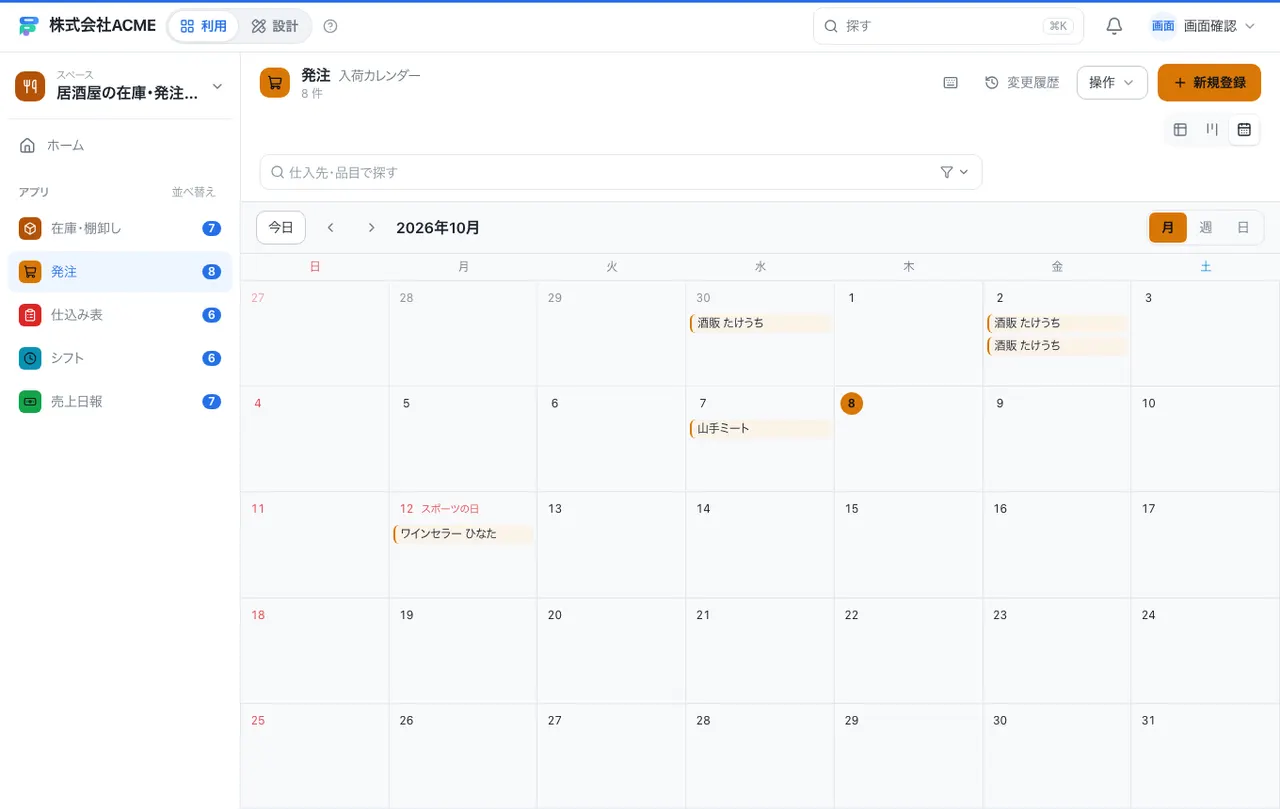Open 山手ミート event on the 7th
Viewport: 1280px width, 809px height.
coord(760,428)
